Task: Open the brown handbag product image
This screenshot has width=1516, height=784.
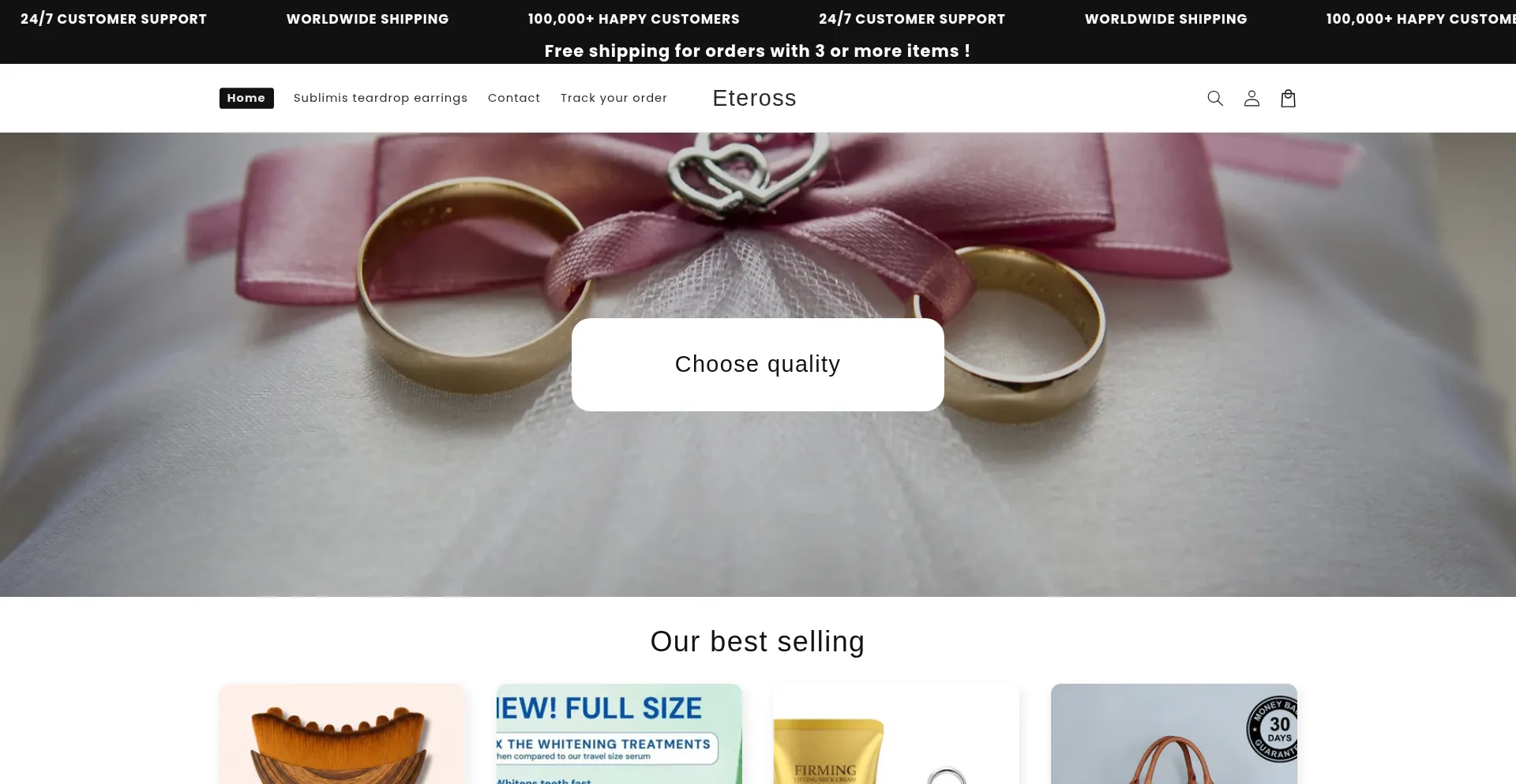Action: coord(1173,734)
